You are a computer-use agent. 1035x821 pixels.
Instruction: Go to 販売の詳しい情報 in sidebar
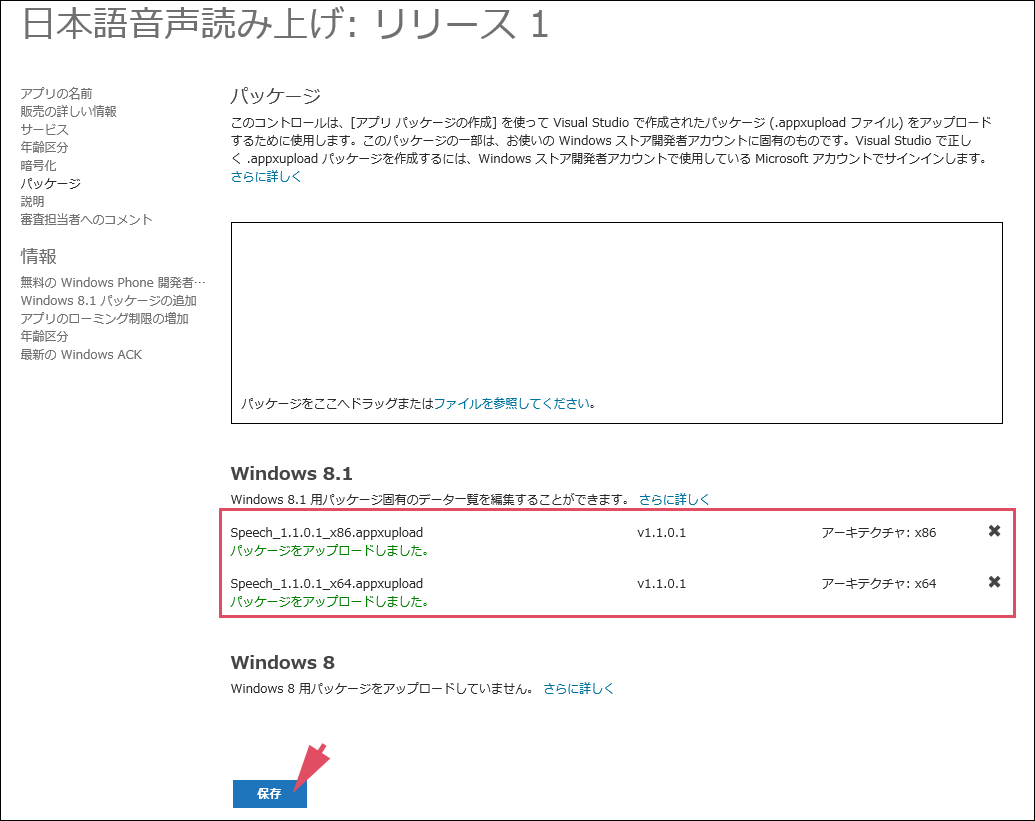(68, 112)
